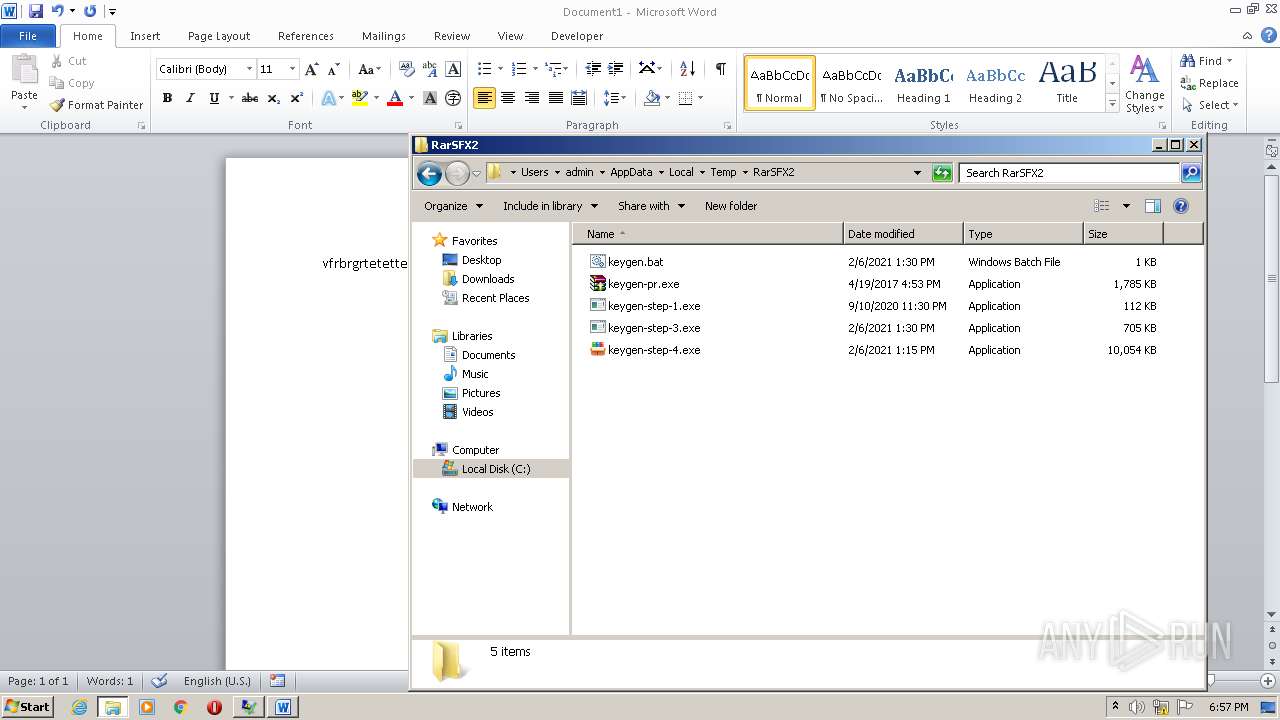Toggle Strikethrough formatting
Screen dimensions: 1280x720
coord(250,98)
